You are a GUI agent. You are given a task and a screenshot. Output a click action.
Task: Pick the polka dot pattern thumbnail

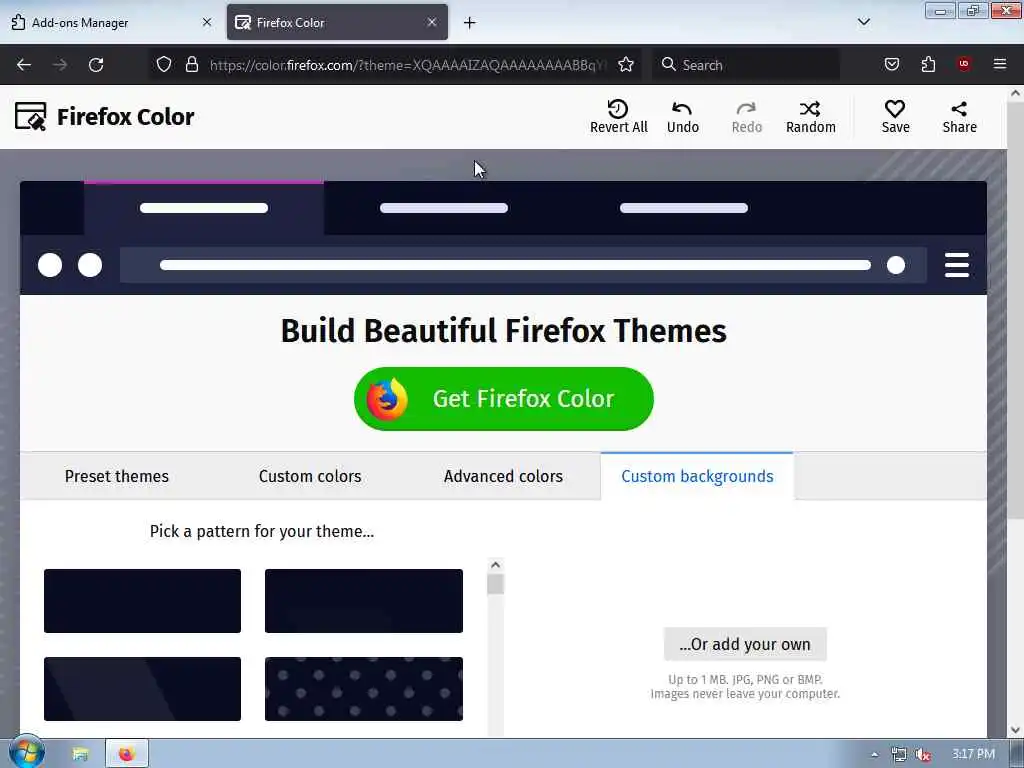(364, 689)
